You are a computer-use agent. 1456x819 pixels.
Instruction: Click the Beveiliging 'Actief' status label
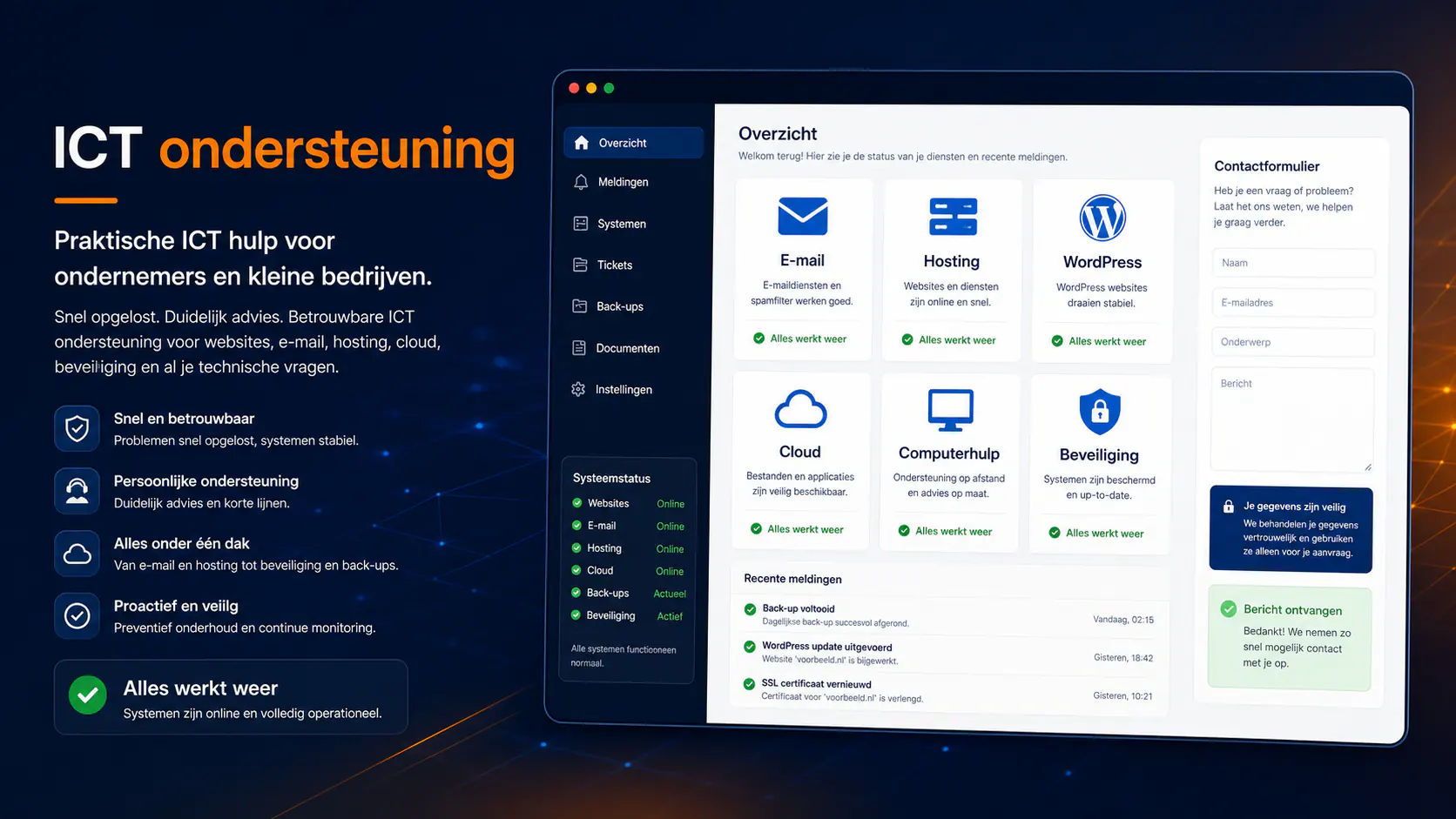click(670, 616)
